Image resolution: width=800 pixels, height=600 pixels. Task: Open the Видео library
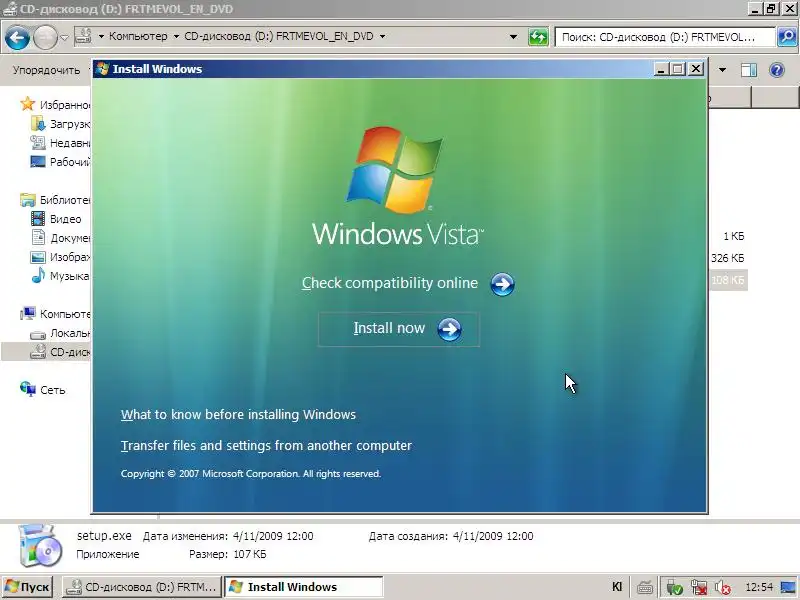pos(65,219)
